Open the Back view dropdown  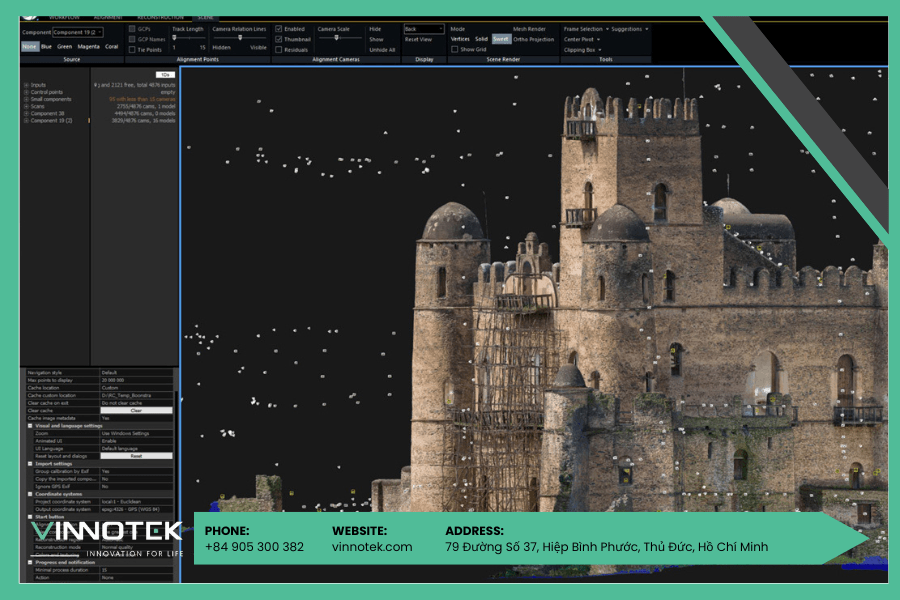424,29
